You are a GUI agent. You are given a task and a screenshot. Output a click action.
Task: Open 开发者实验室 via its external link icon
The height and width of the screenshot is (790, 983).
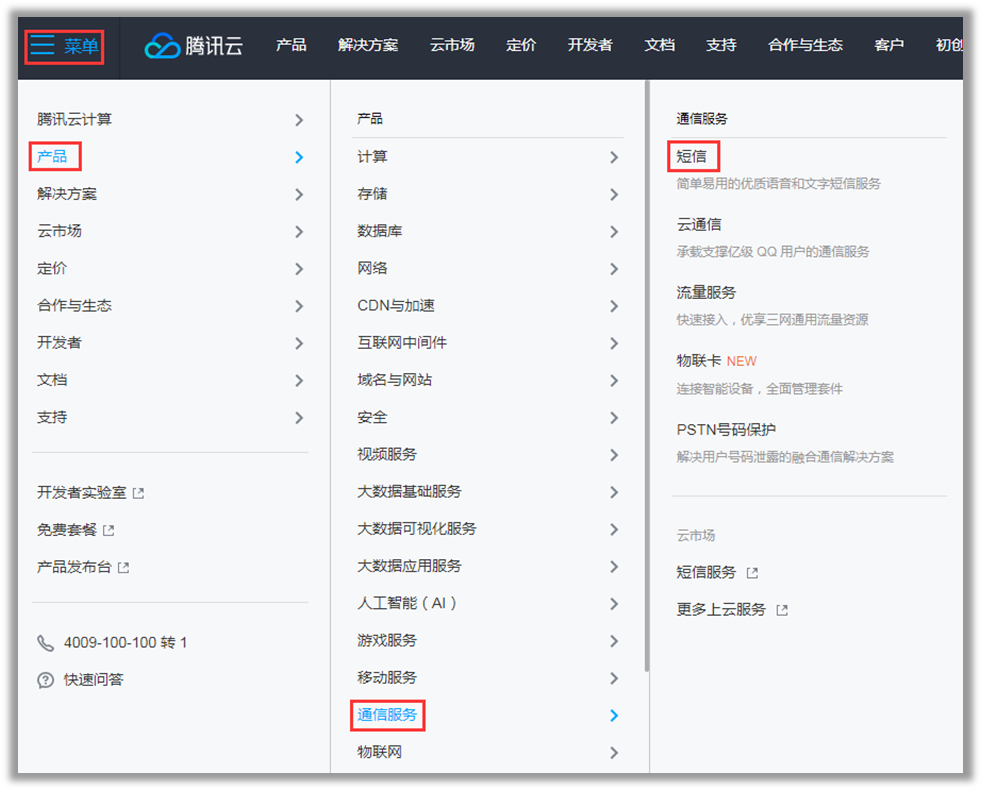137,492
